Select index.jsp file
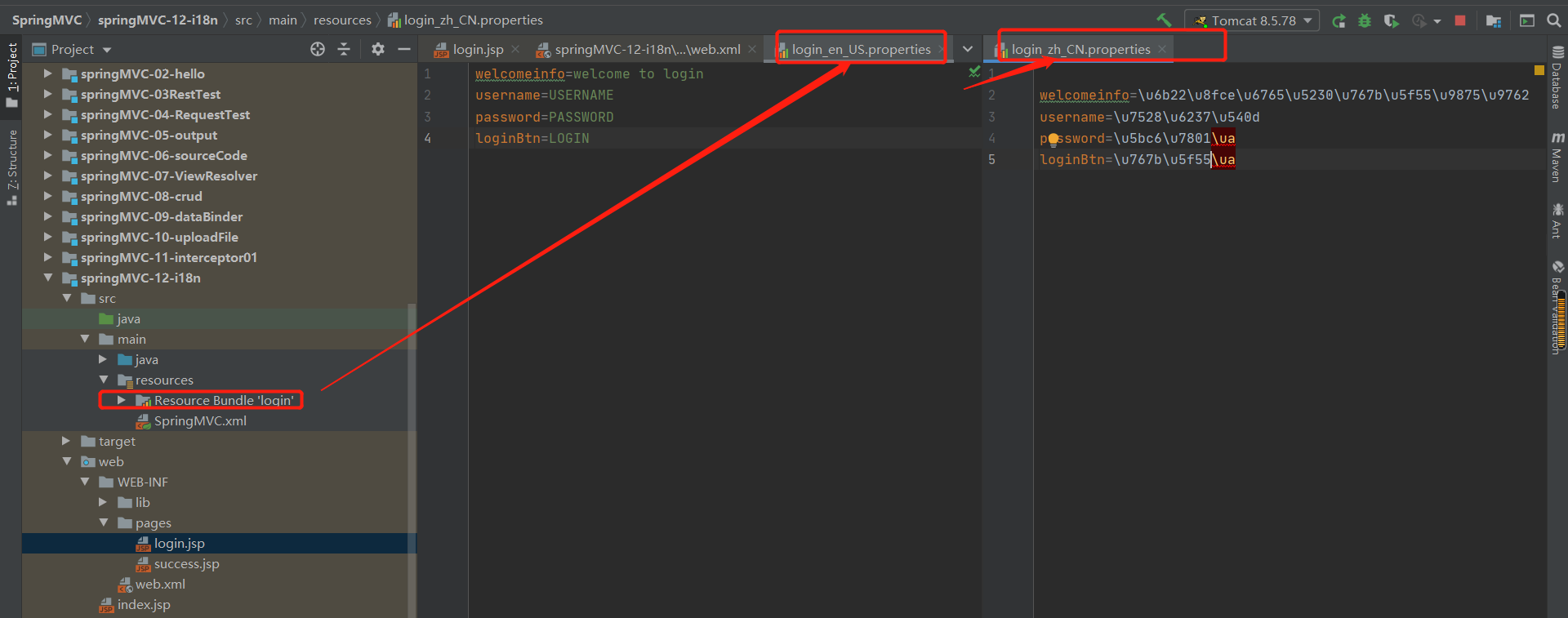Image resolution: width=1568 pixels, height=618 pixels. (144, 605)
